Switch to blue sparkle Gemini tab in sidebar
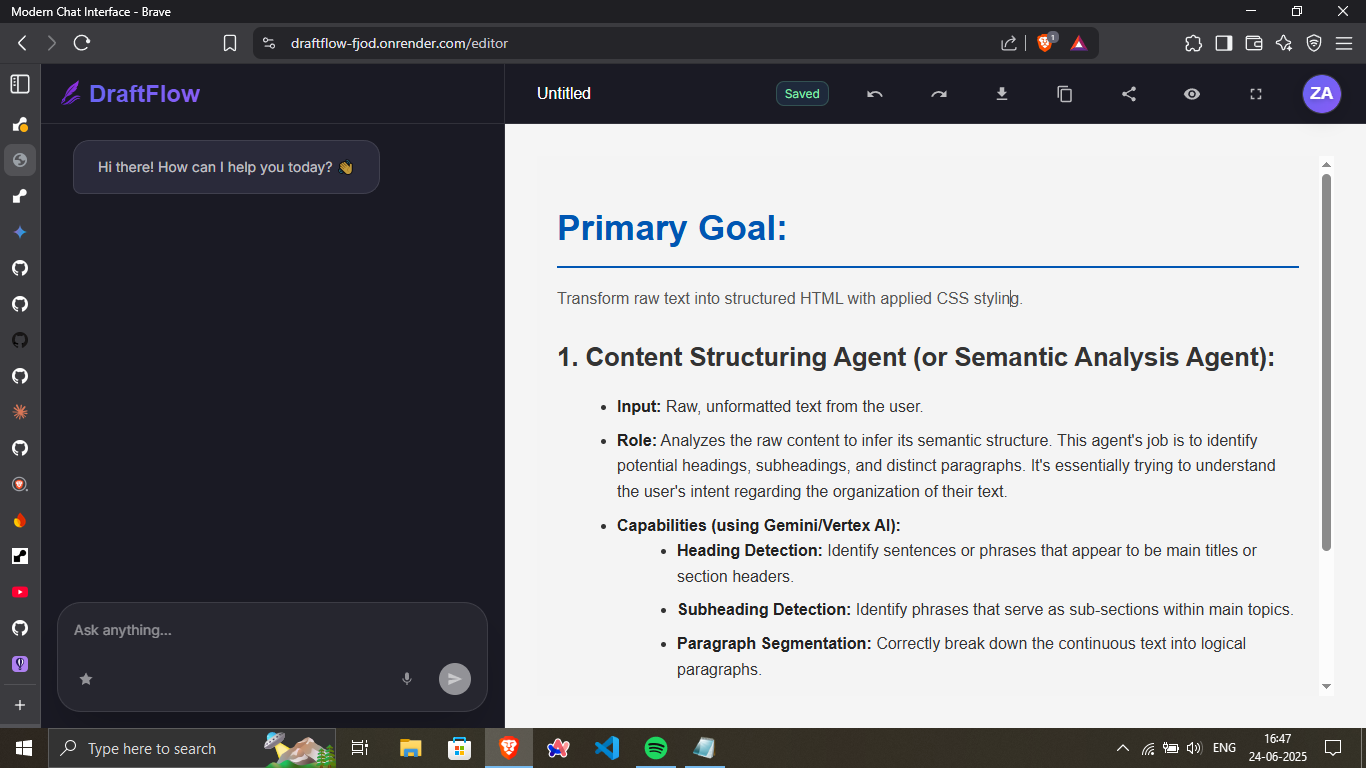1366x768 pixels. pyautogui.click(x=20, y=232)
